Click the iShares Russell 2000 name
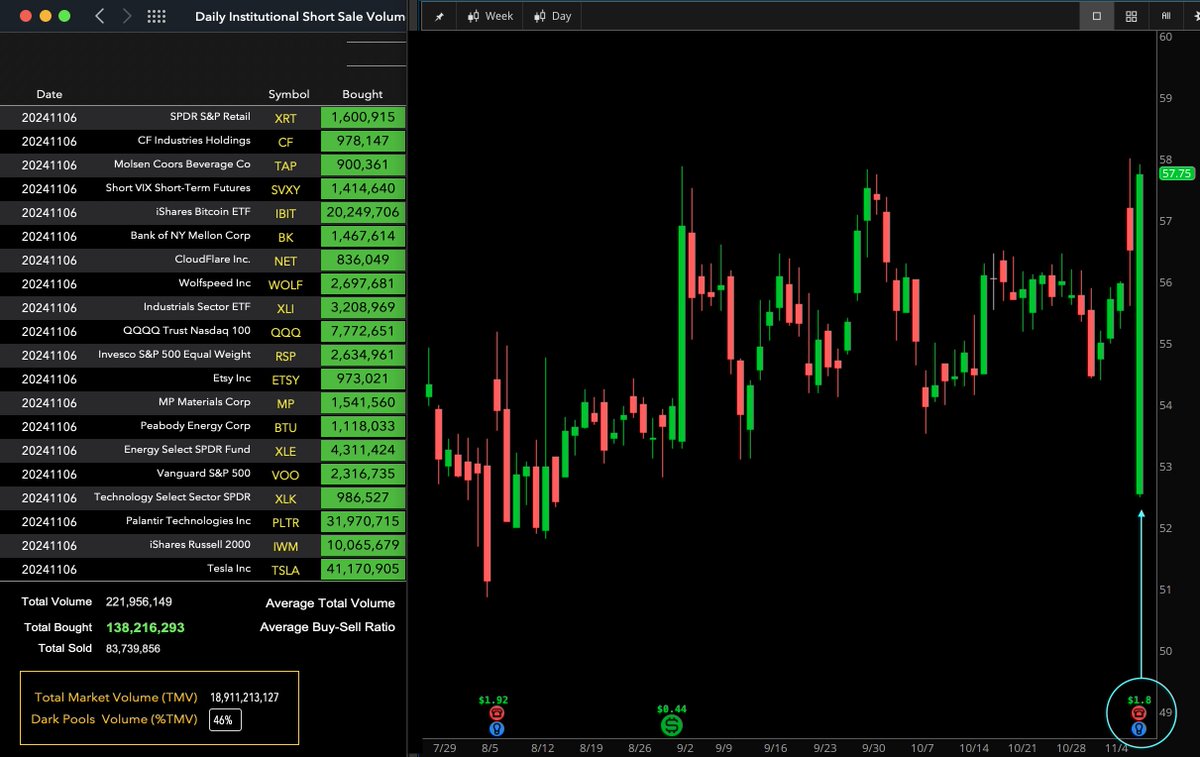Viewport: 1200px width, 757px height. tap(200, 545)
